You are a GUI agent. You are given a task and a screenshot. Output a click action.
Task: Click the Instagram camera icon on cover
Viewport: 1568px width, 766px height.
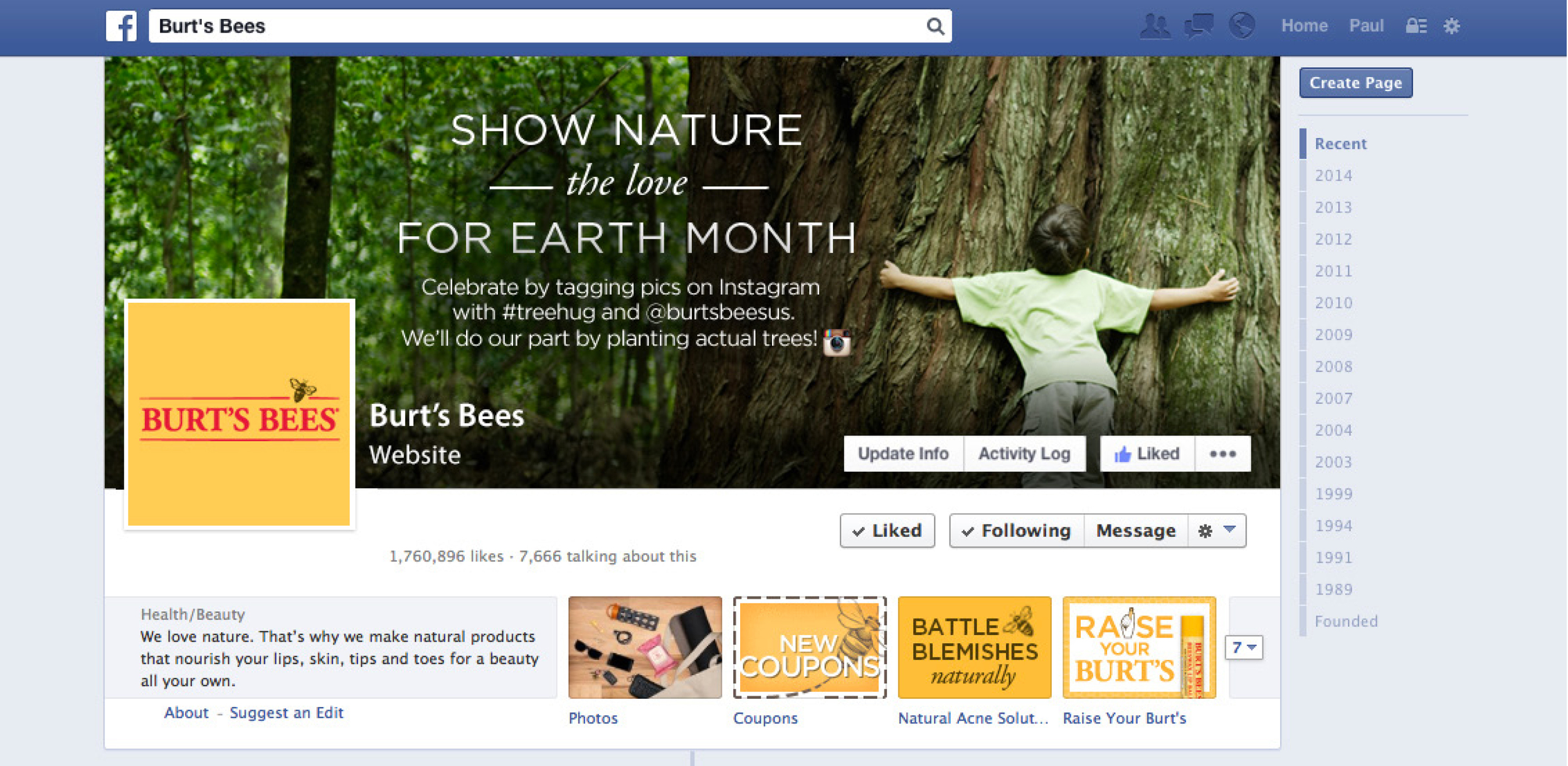(x=837, y=342)
